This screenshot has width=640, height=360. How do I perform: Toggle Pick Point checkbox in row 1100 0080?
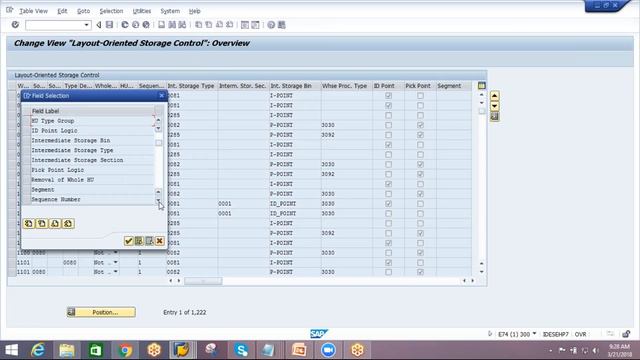coord(420,253)
